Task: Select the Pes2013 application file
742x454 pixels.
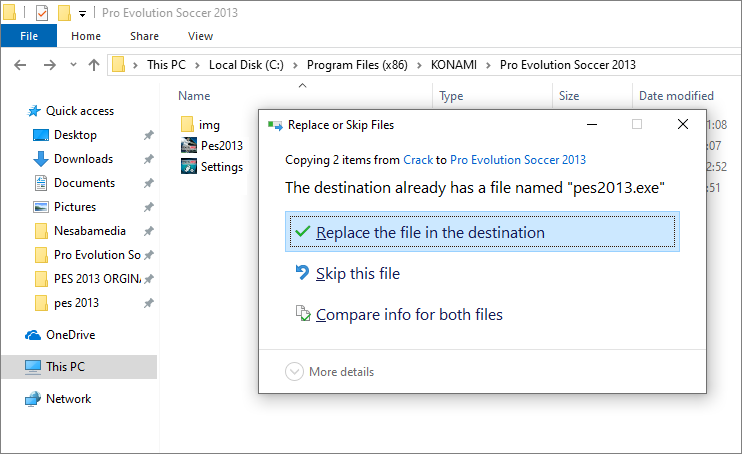Action: (212, 145)
